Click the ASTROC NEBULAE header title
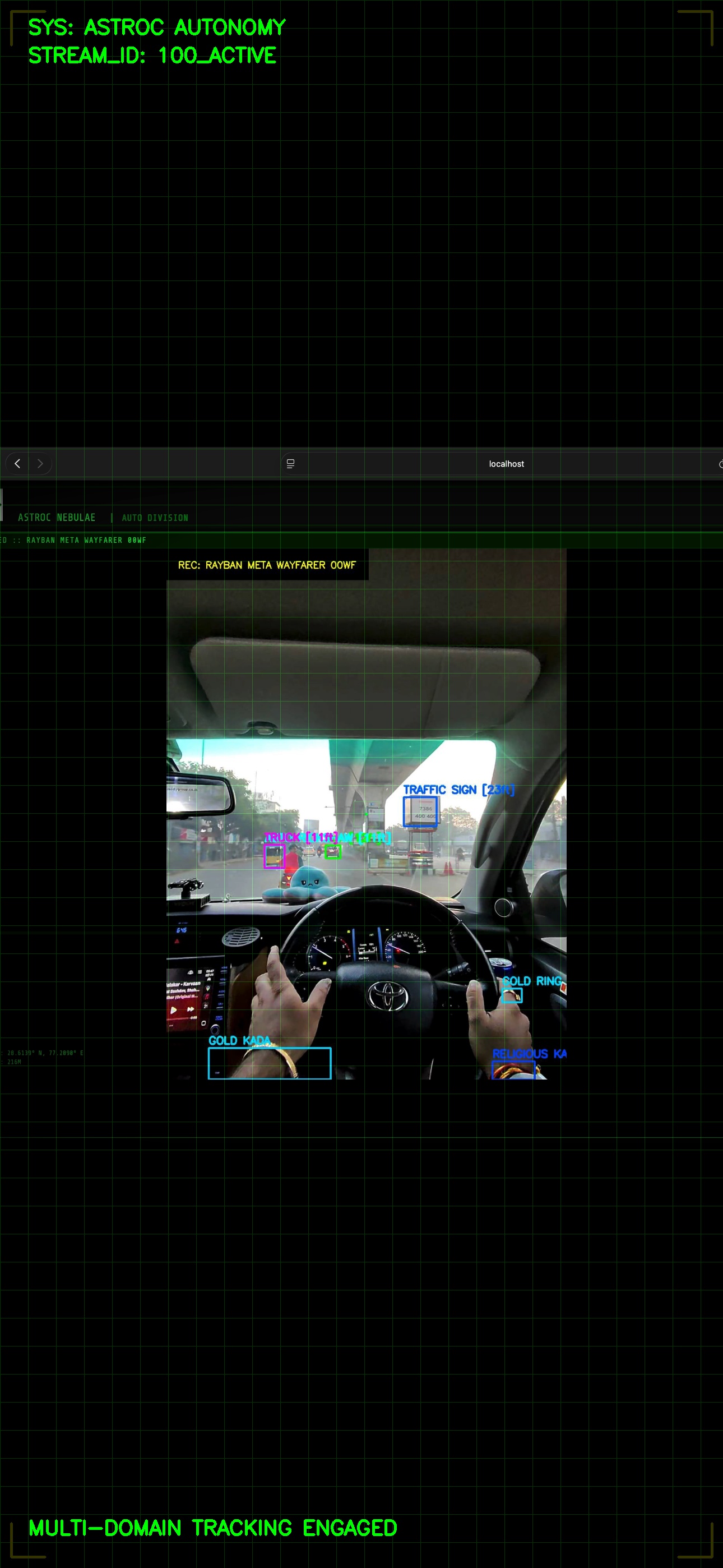Image resolution: width=723 pixels, height=1568 pixels. pyautogui.click(x=57, y=518)
